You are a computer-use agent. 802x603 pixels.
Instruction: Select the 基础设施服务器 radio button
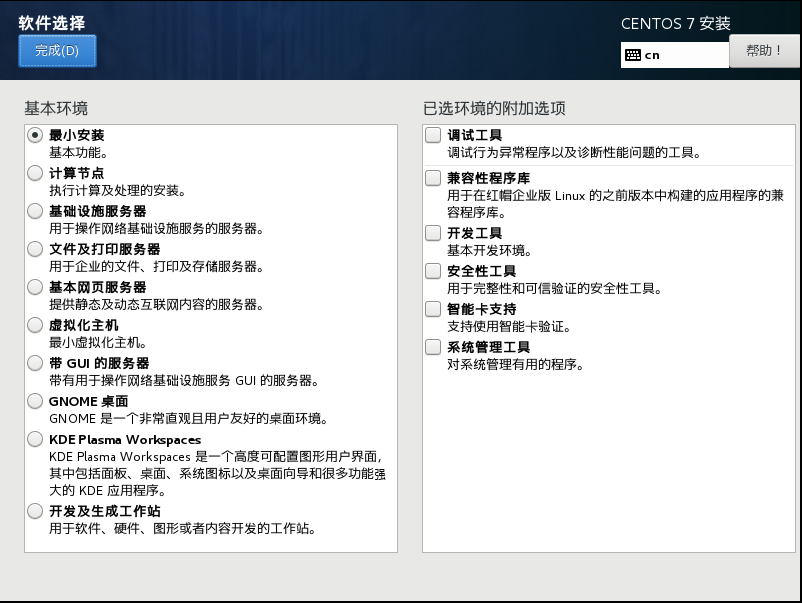[x=35, y=211]
